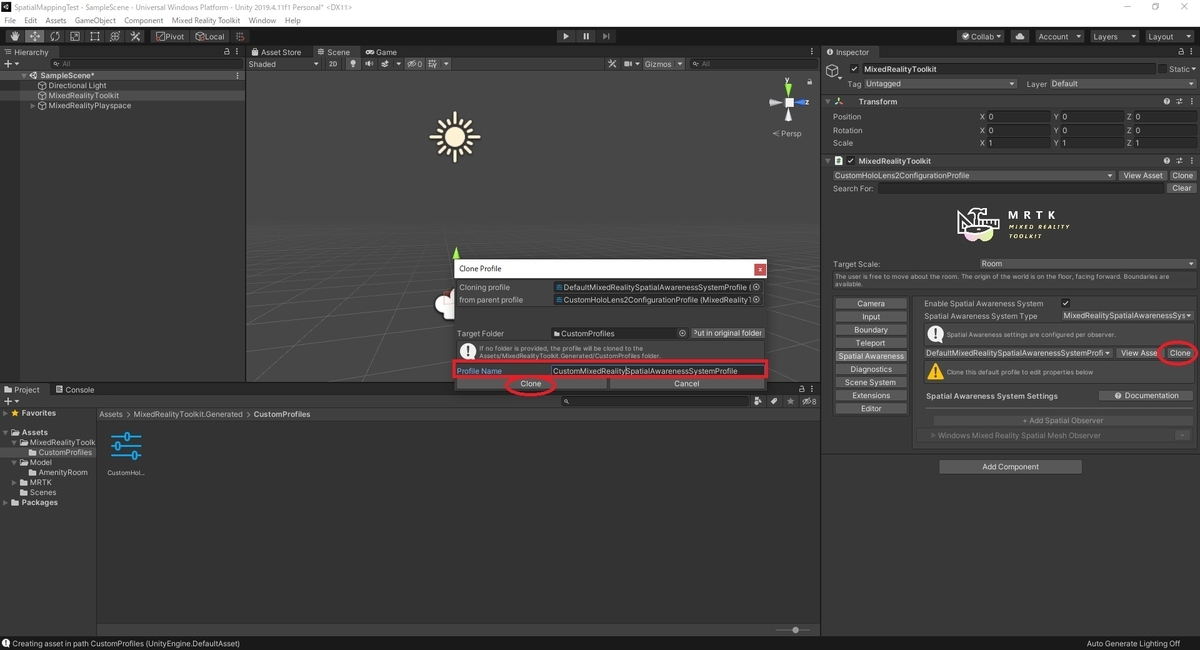Select the combined Transform tool

point(115,36)
